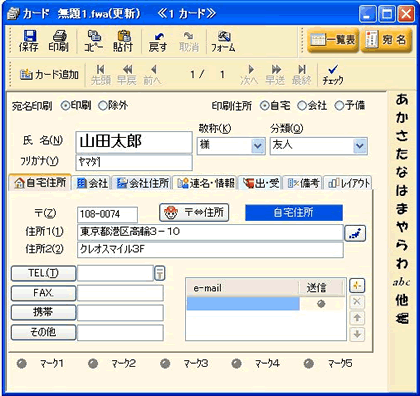420x396 pixels.
Task: Select the highlighted e-mail row
Action: tap(243, 304)
